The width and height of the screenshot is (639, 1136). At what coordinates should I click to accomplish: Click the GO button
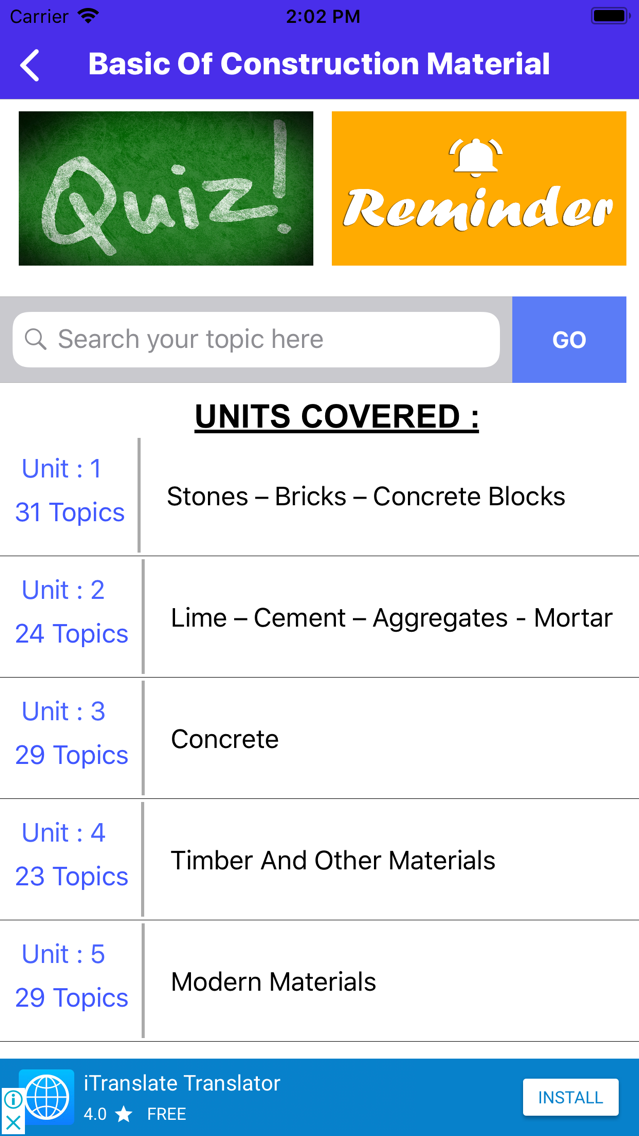569,339
